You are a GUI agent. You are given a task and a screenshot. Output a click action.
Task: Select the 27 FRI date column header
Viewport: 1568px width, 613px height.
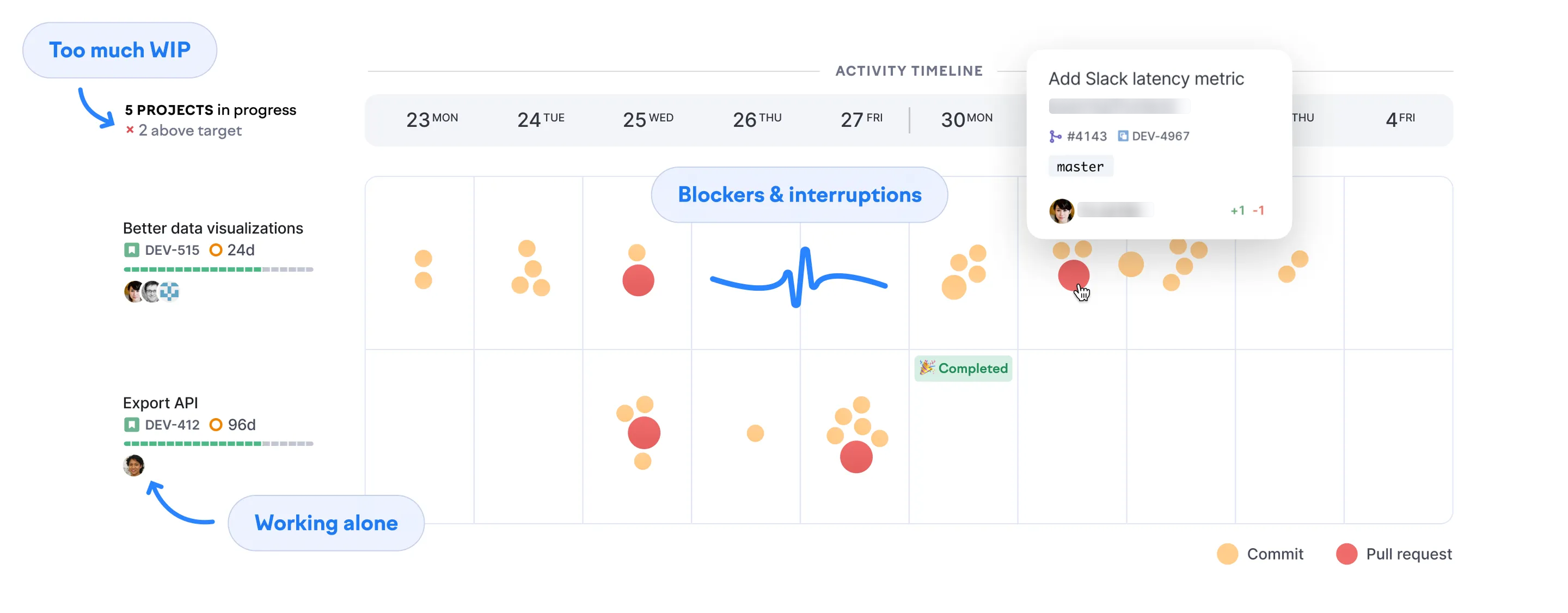pos(861,119)
